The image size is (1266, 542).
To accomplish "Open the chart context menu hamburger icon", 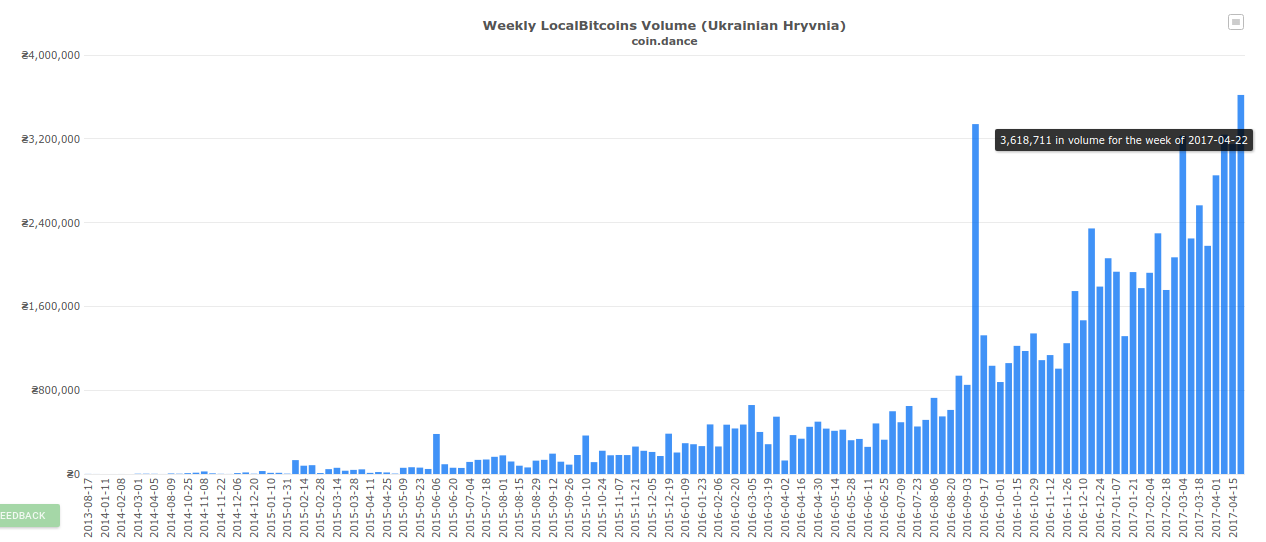I will coord(1236,22).
